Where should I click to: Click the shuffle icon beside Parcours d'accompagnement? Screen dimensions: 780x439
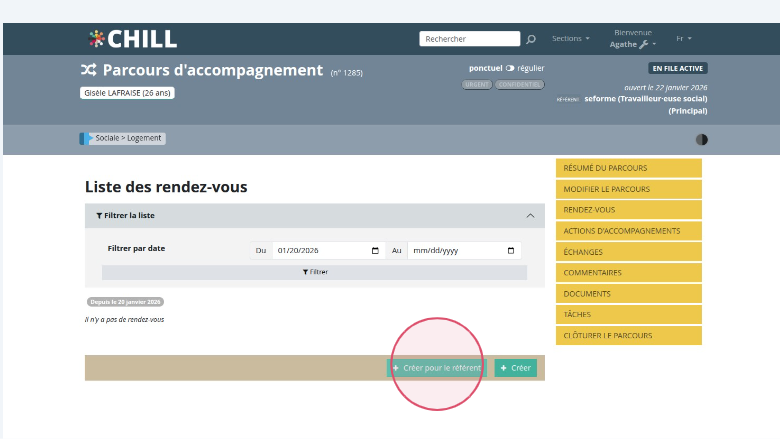(89, 71)
